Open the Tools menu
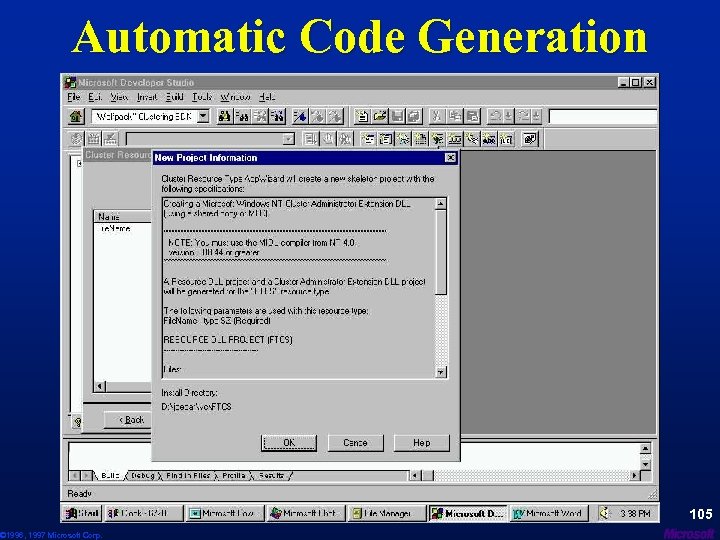The height and width of the screenshot is (540, 720). click(x=202, y=97)
